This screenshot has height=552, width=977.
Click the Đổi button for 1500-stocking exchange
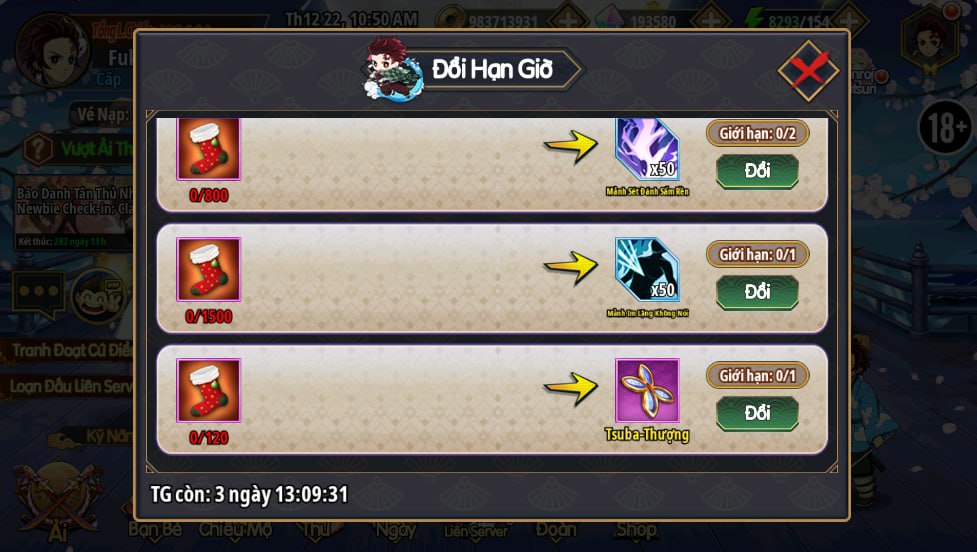pyautogui.click(x=757, y=292)
